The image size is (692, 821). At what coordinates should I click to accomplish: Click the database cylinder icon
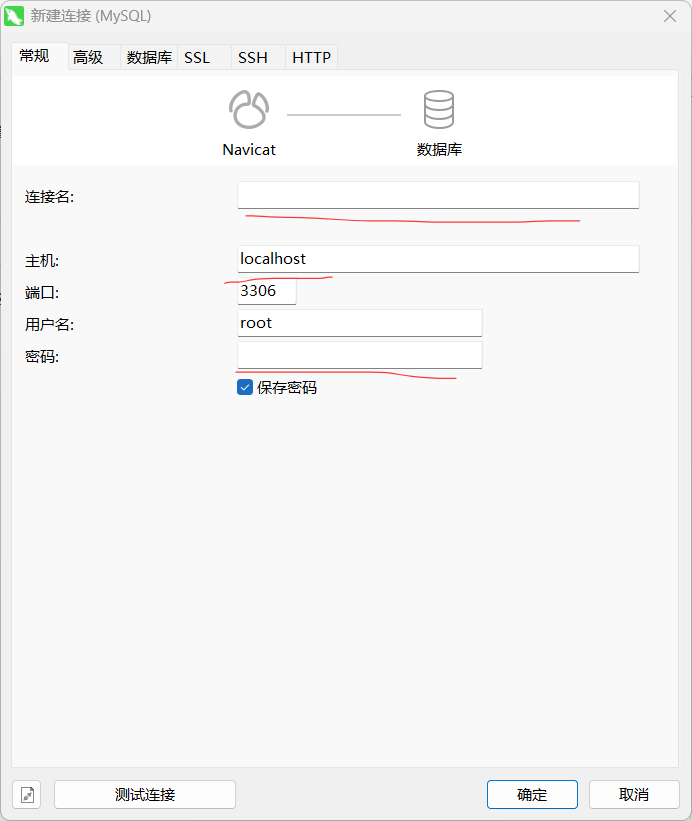click(x=439, y=109)
